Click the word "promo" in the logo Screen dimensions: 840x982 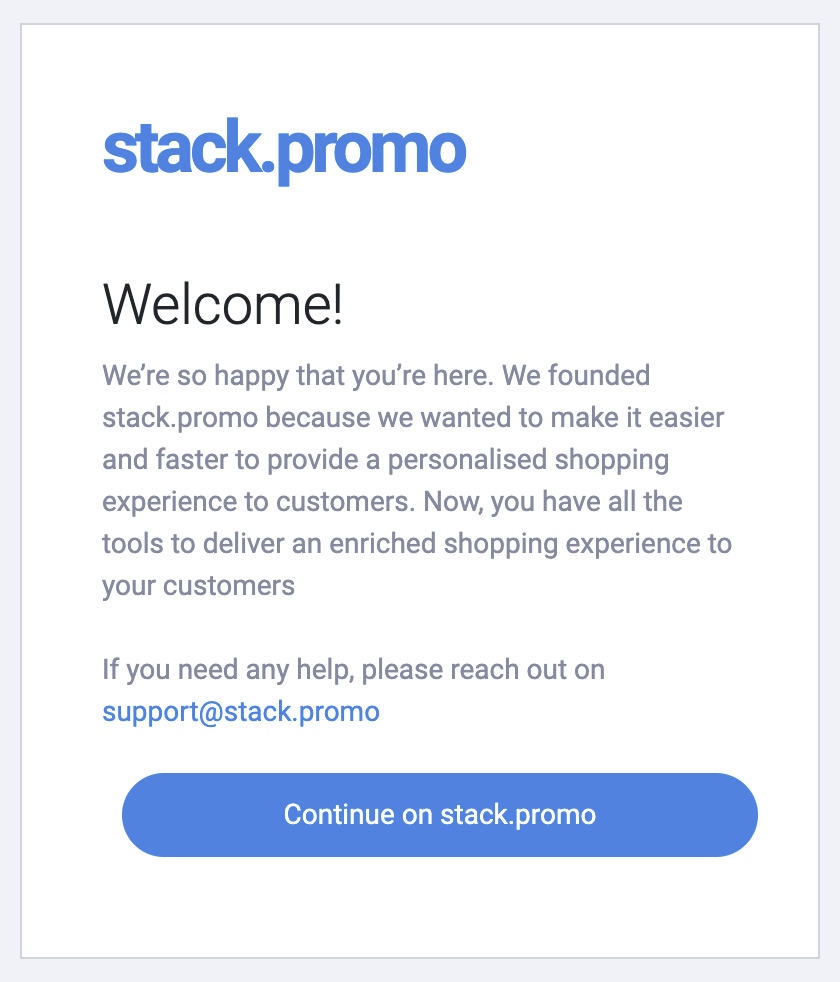coord(371,155)
